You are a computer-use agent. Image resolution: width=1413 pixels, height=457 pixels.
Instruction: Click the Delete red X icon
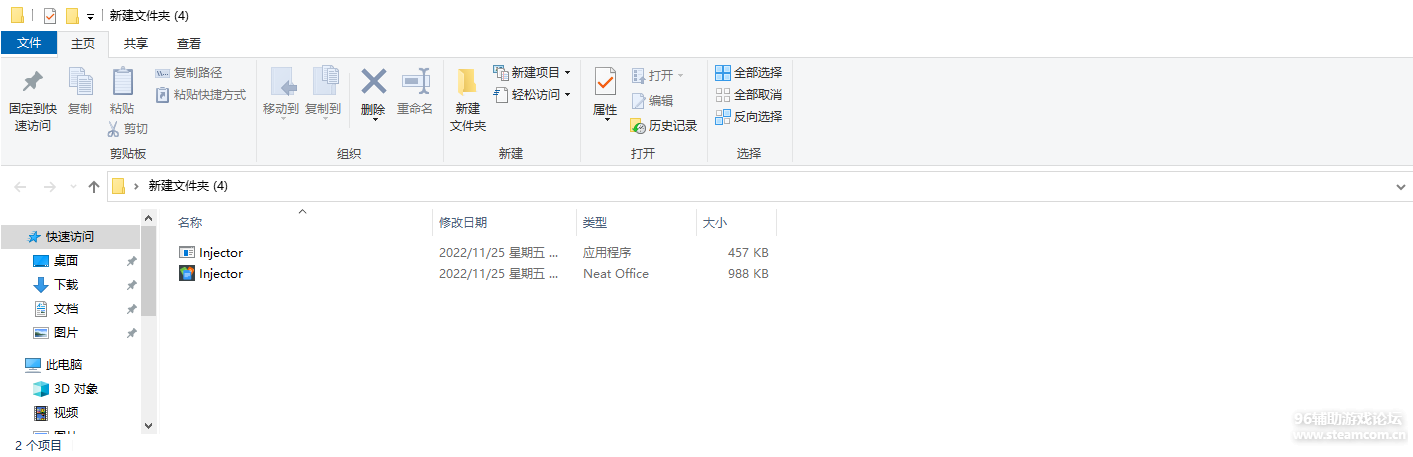click(373, 82)
